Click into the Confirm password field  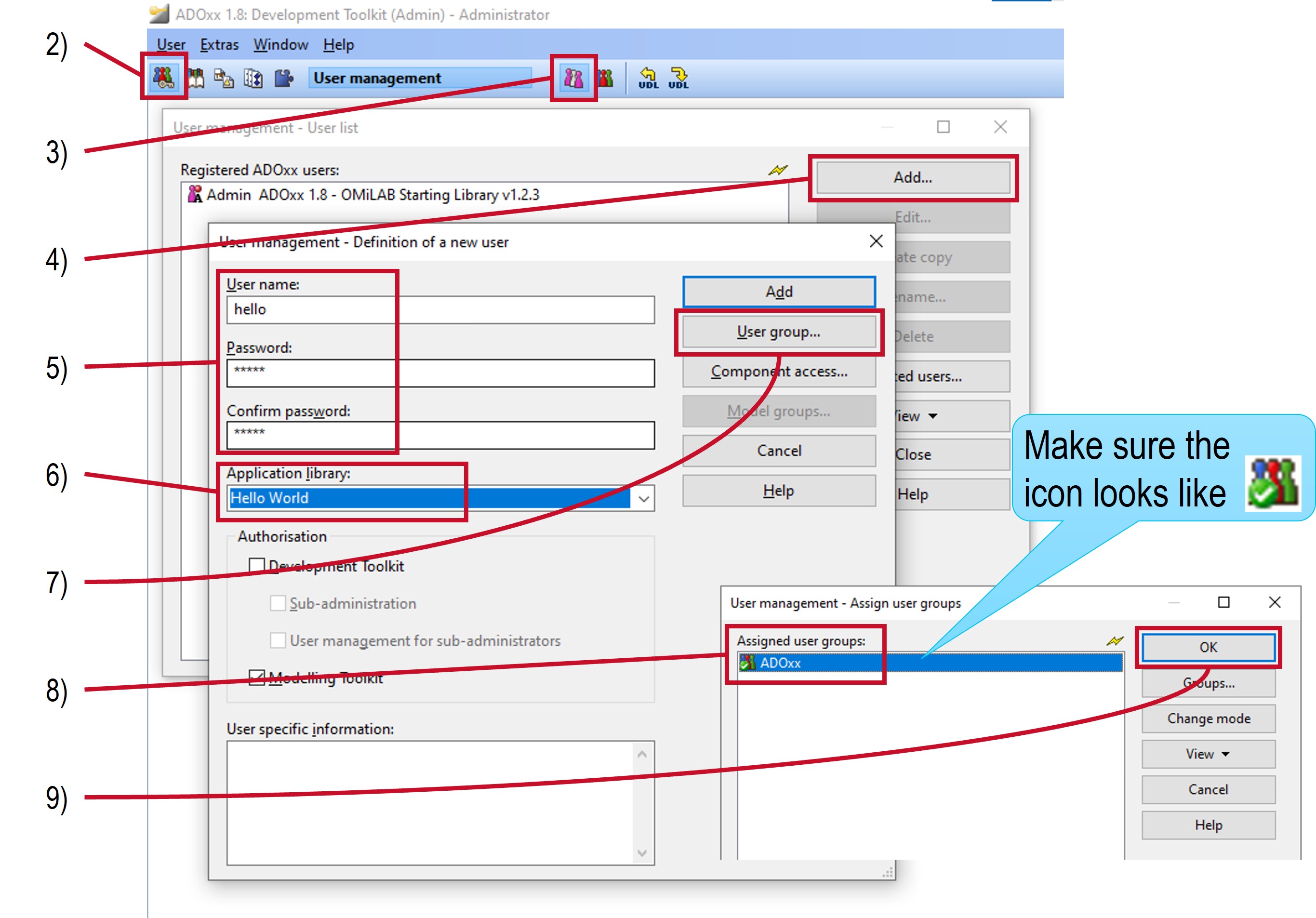point(440,436)
